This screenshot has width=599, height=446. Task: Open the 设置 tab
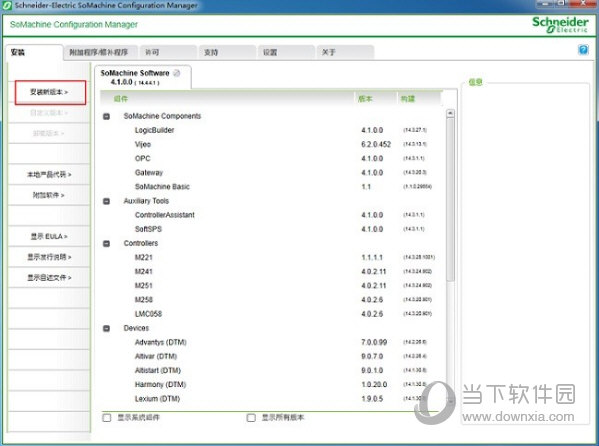[x=287, y=52]
